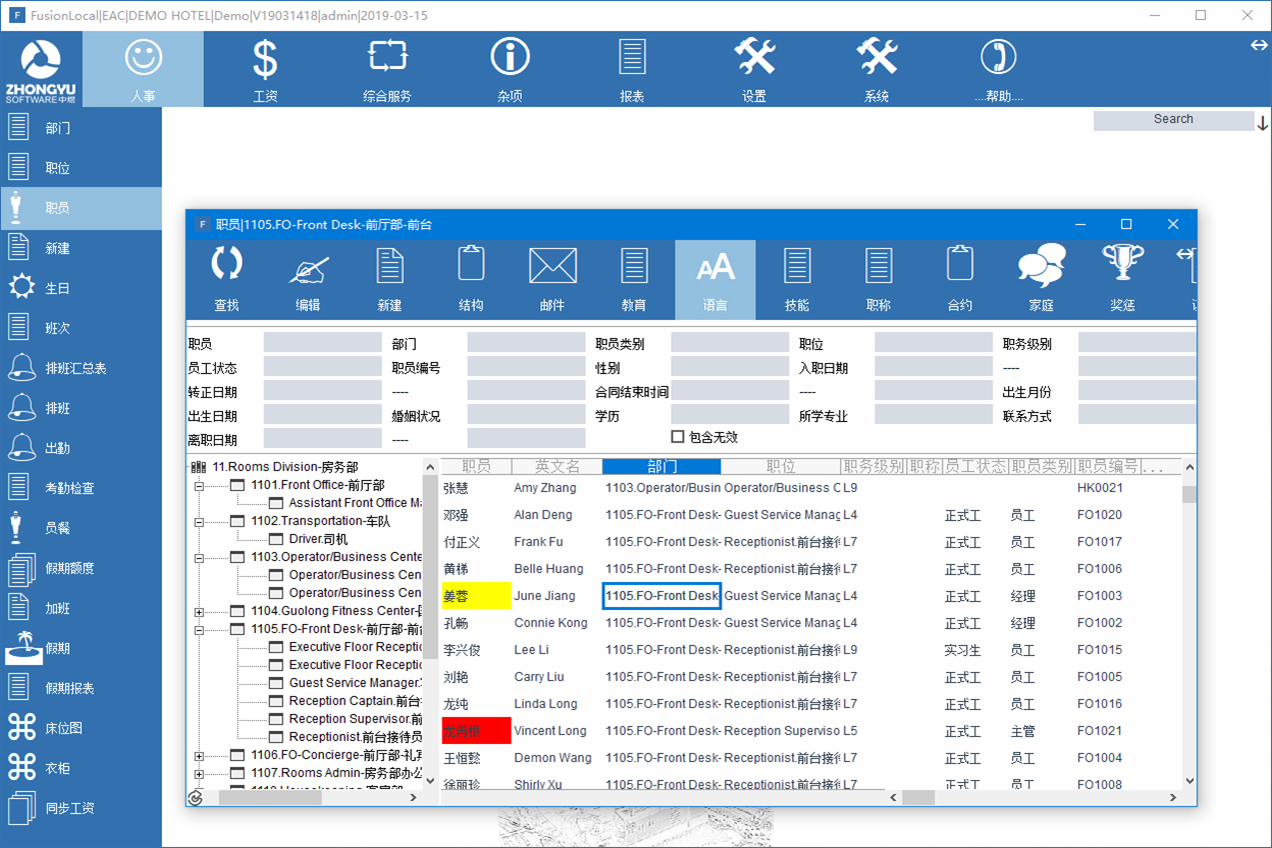Viewport: 1272px width, 848px height.
Task: Collapse the 1101.Front Office tree node
Action: (199, 486)
